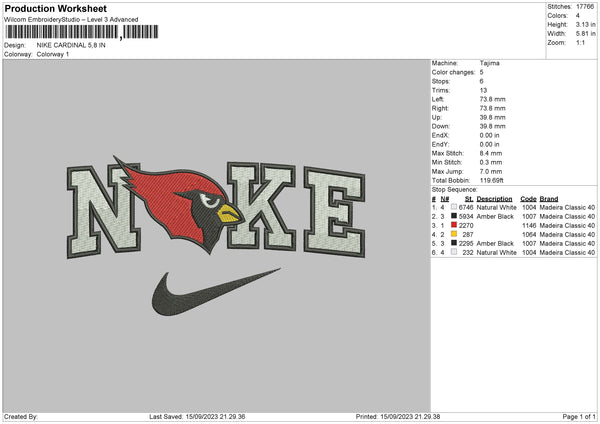Click the embroidered letter E in the design
Viewport: 600px width, 424px height.
click(334, 212)
